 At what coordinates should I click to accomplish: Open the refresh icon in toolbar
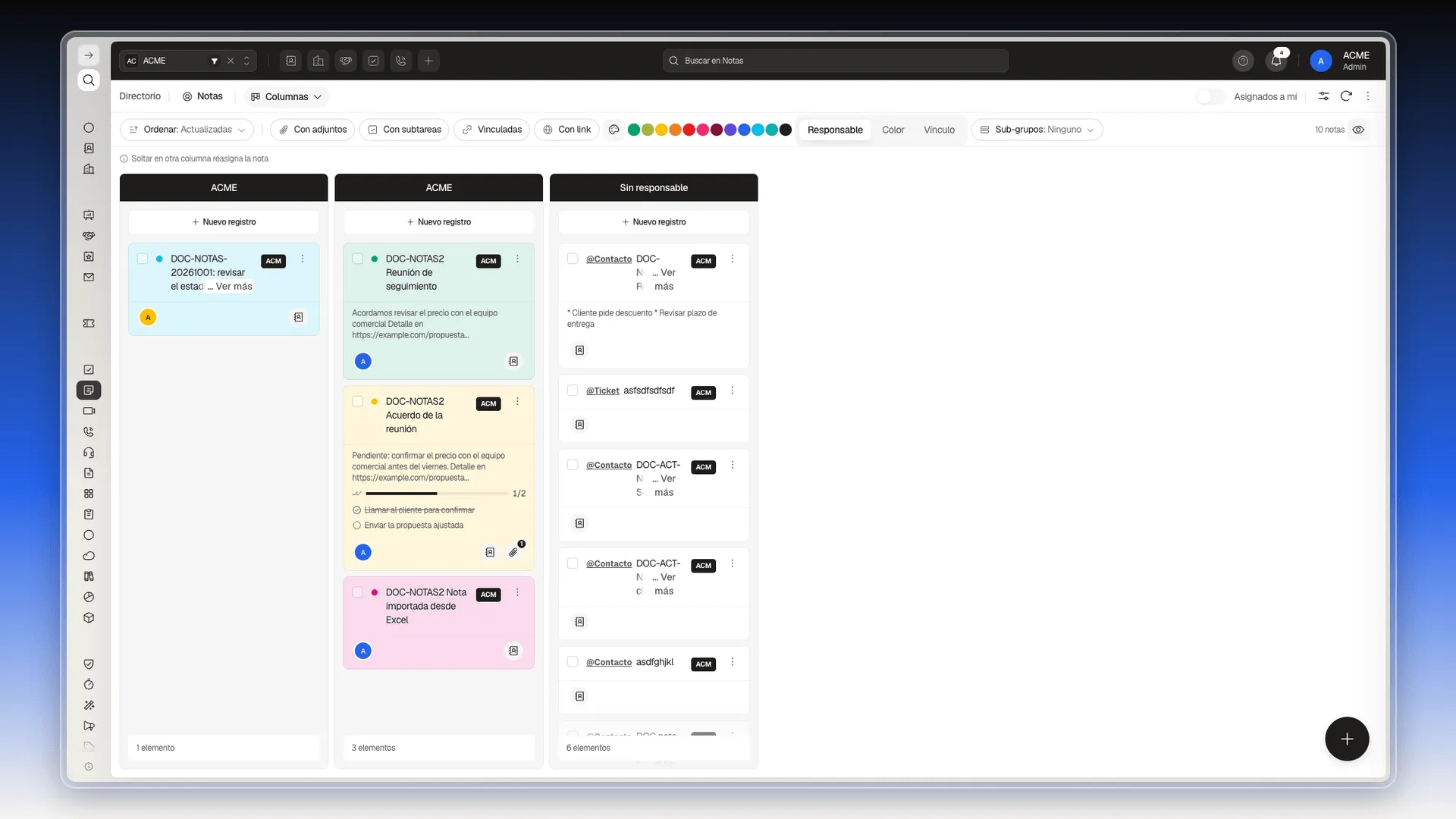coord(1346,96)
